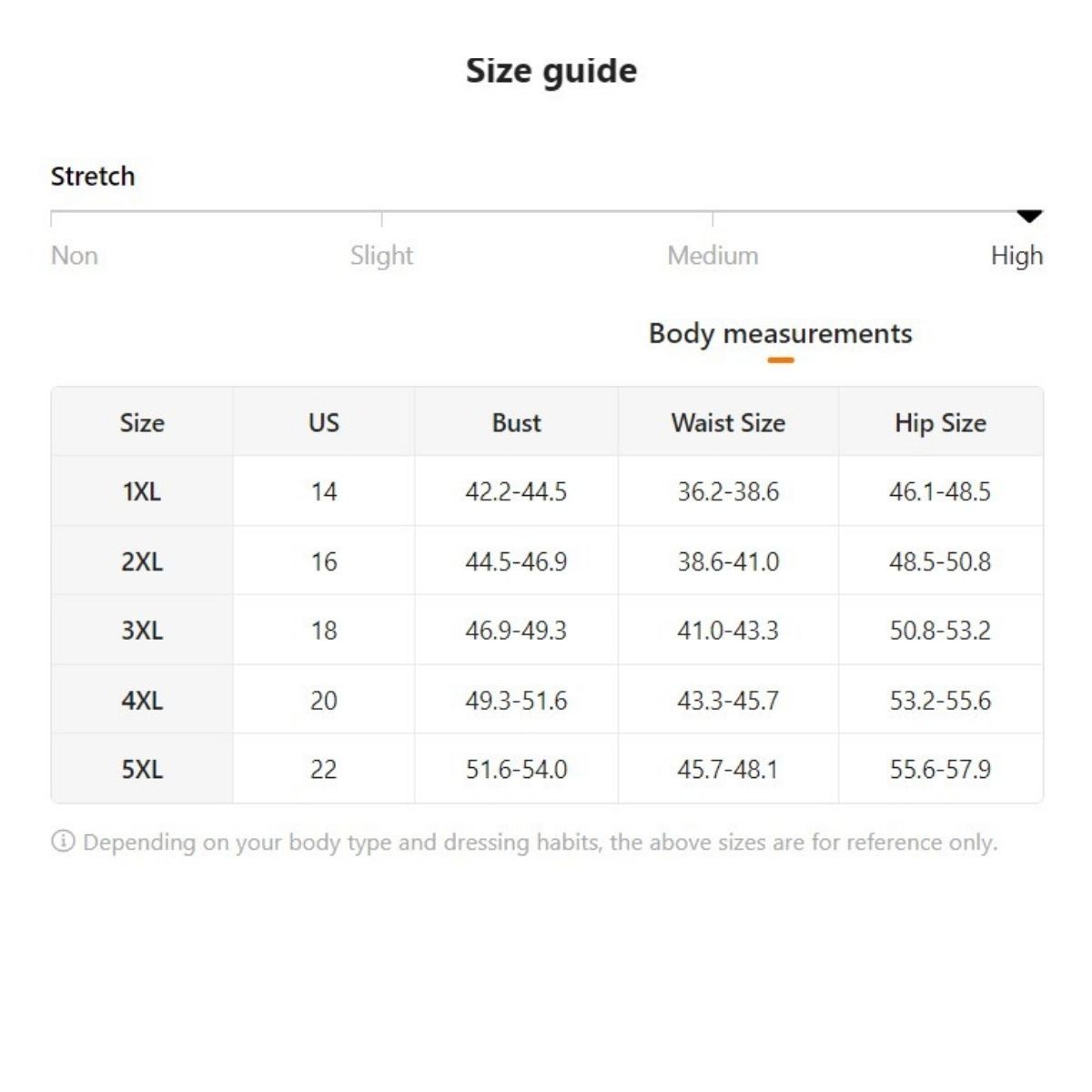Select the 4XL size row
This screenshot has height=1092, width=1092.
coord(142,701)
